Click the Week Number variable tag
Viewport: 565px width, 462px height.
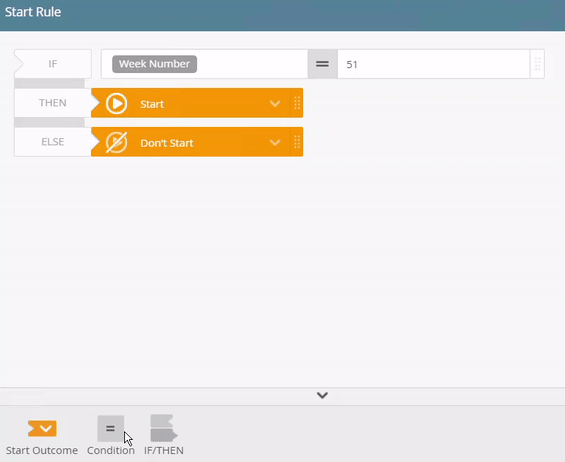pyautogui.click(x=155, y=64)
